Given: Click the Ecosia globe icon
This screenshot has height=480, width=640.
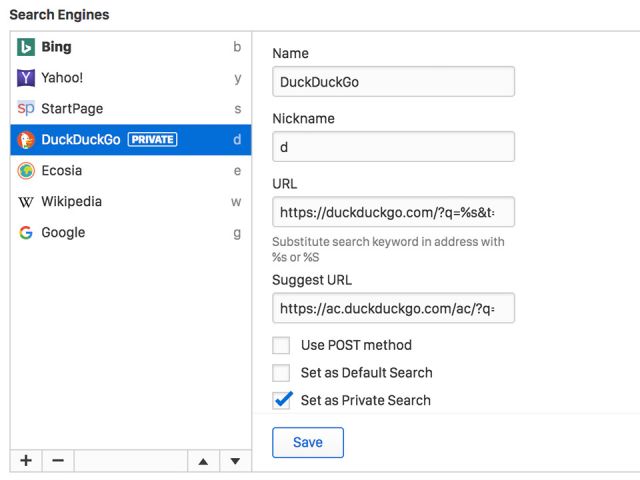Looking at the screenshot, I should [26, 171].
